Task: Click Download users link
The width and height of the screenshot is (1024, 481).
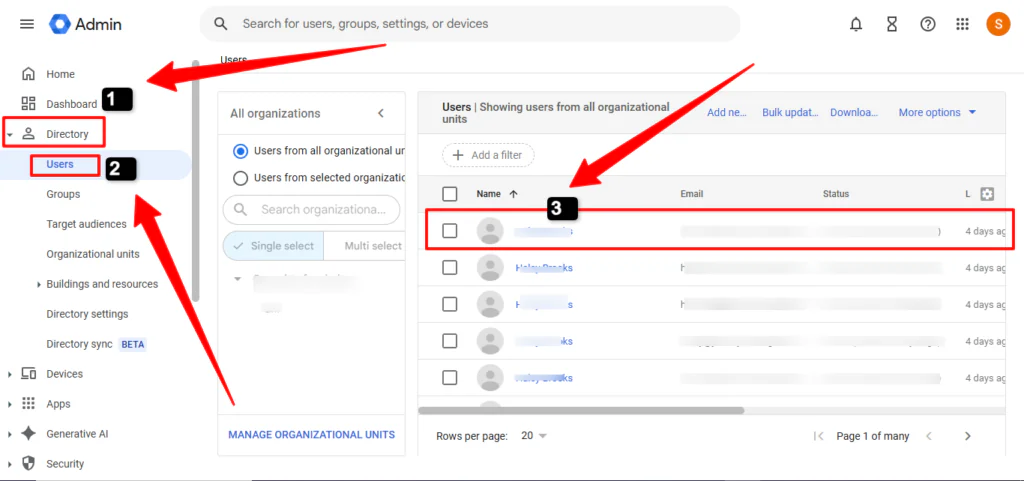Action: pos(854,112)
